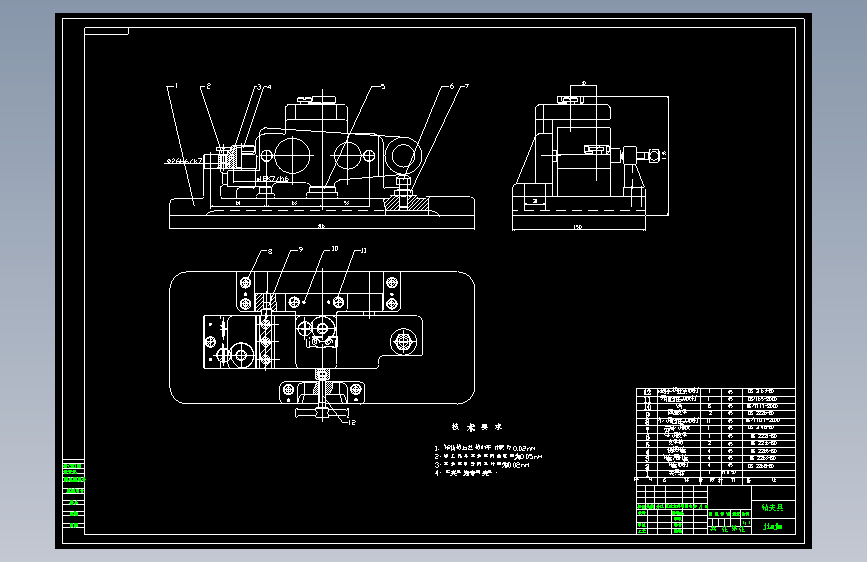Click the H7/h6 fit annotation in front view
This screenshot has height=562, width=867.
pyautogui.click(x=273, y=179)
